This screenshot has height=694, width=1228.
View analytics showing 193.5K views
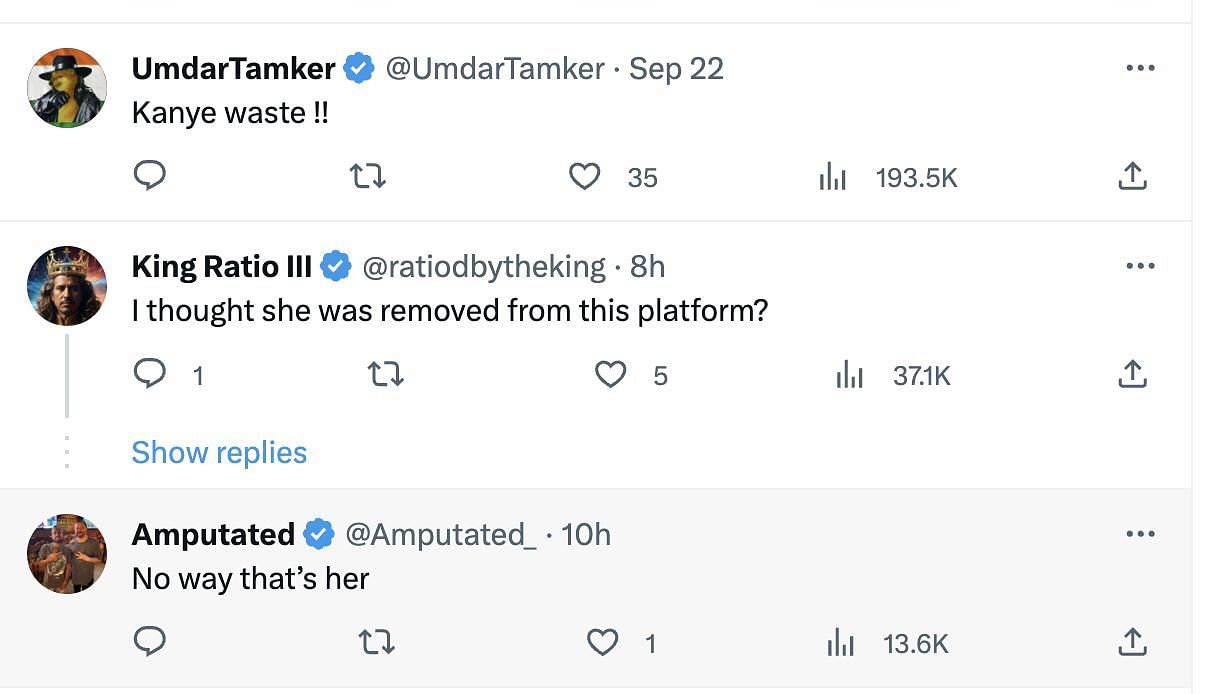(888, 178)
